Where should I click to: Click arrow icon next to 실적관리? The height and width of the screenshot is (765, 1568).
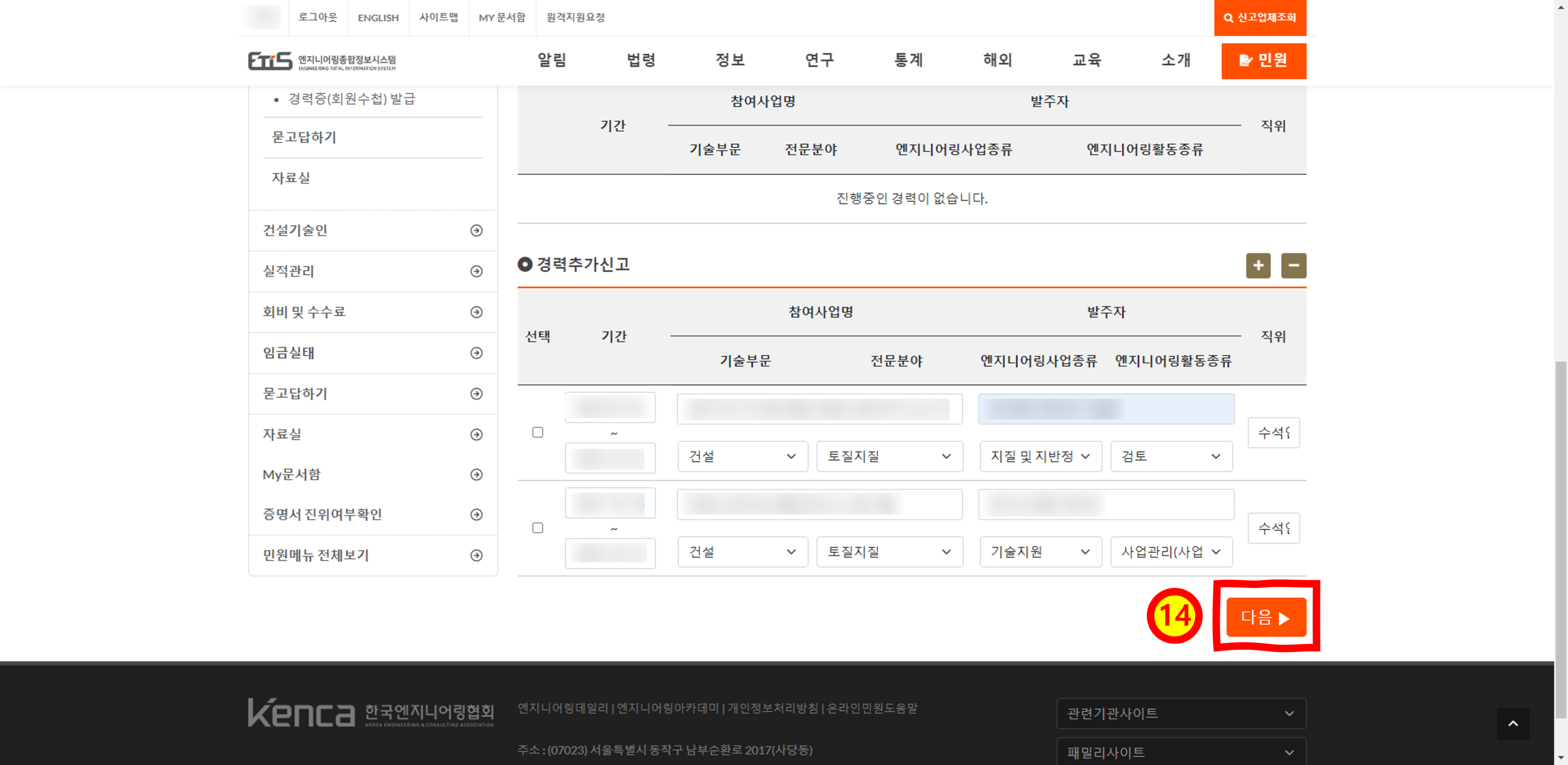476,271
